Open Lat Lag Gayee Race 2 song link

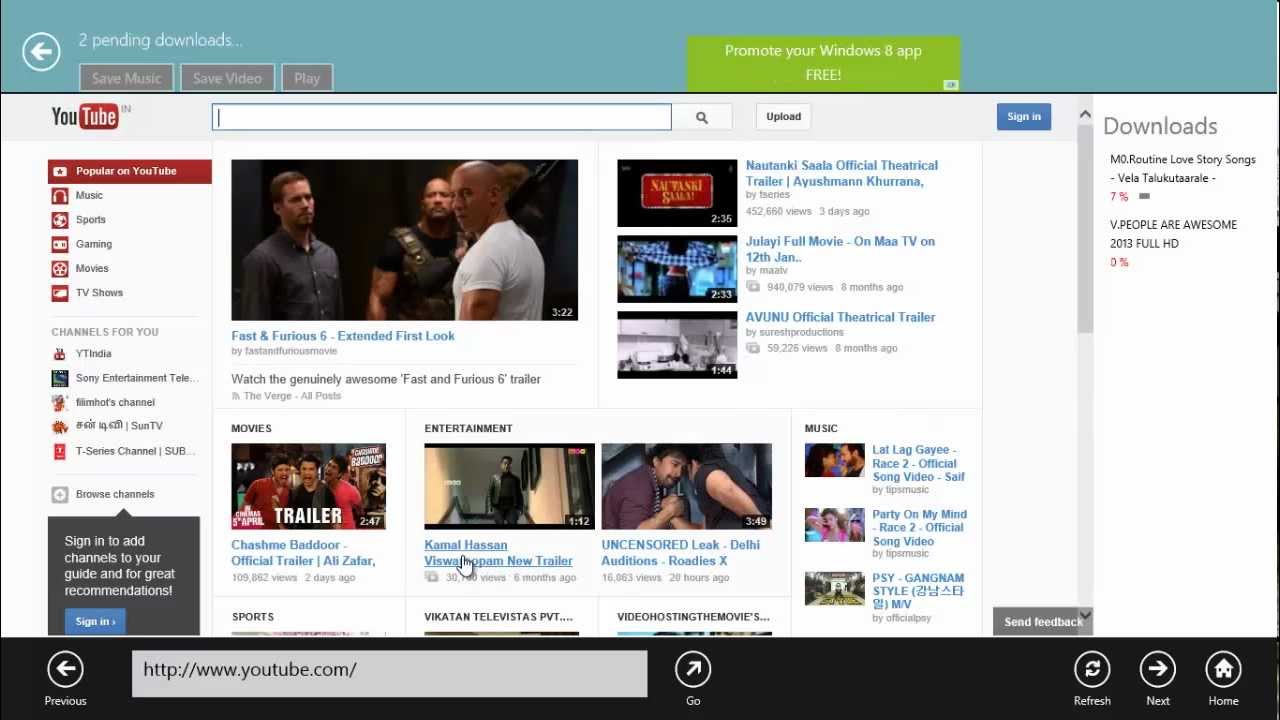918,463
